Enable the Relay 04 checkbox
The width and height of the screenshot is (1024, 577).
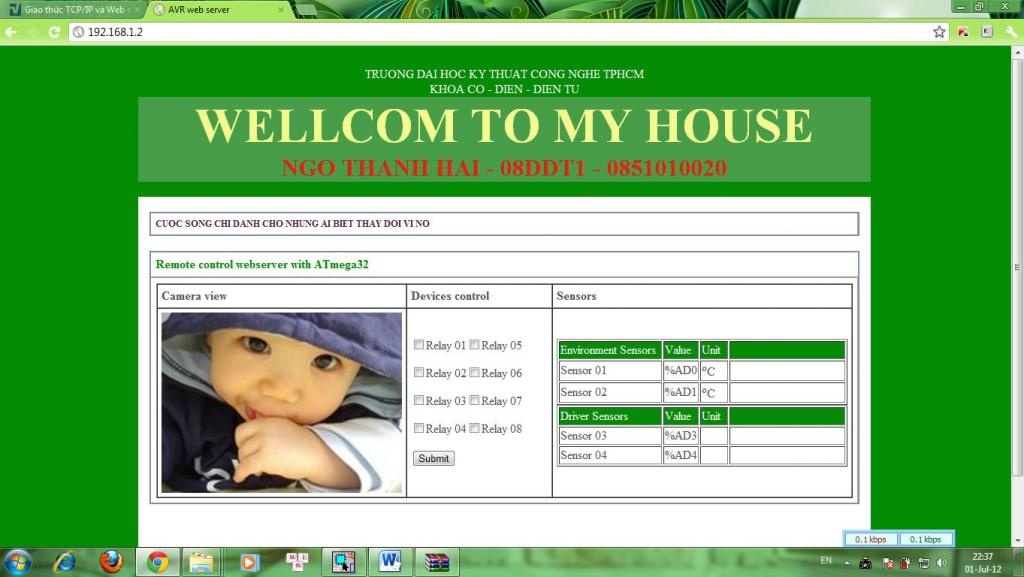[x=419, y=428]
